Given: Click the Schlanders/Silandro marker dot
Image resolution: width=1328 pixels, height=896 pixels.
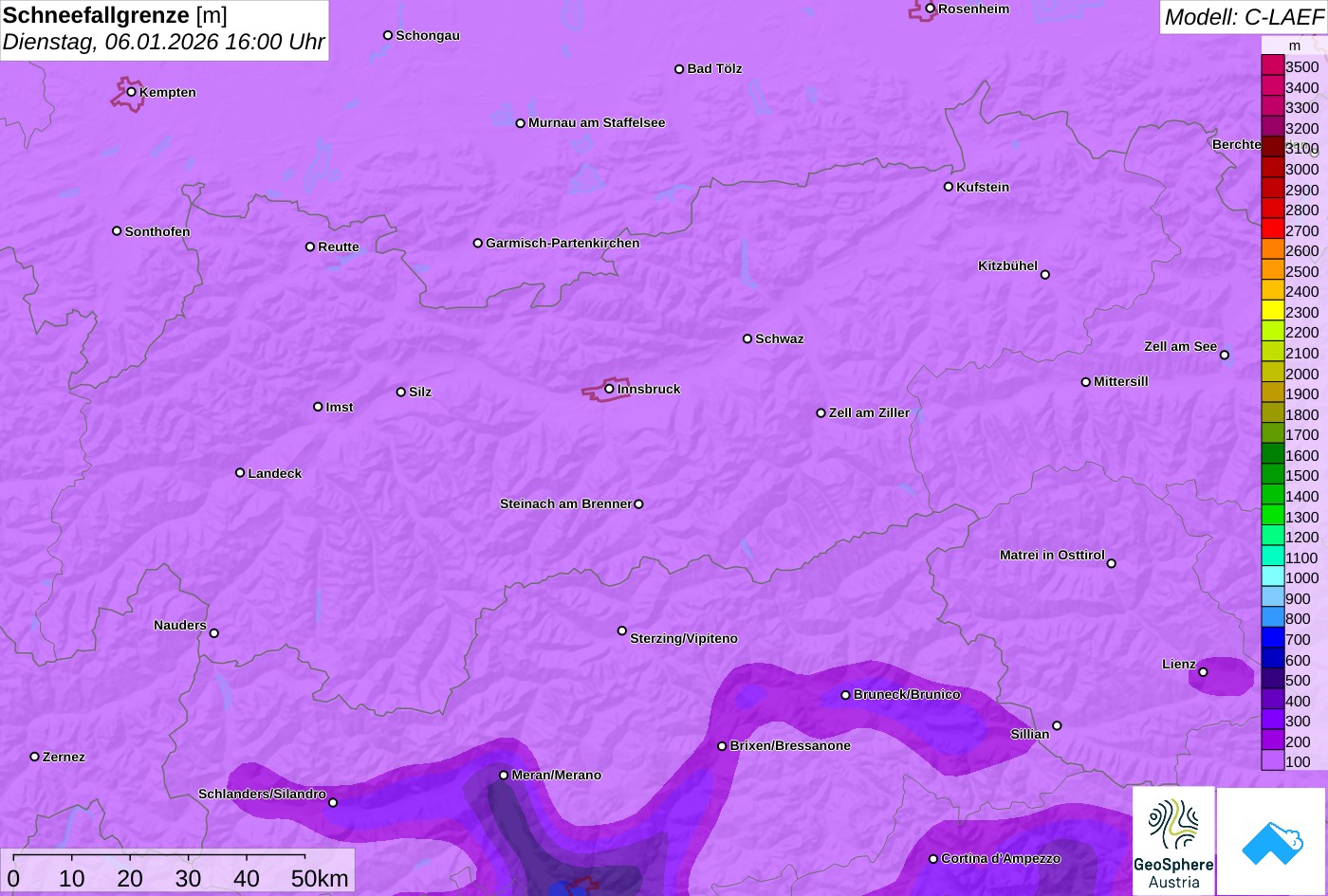Looking at the screenshot, I should tap(333, 803).
